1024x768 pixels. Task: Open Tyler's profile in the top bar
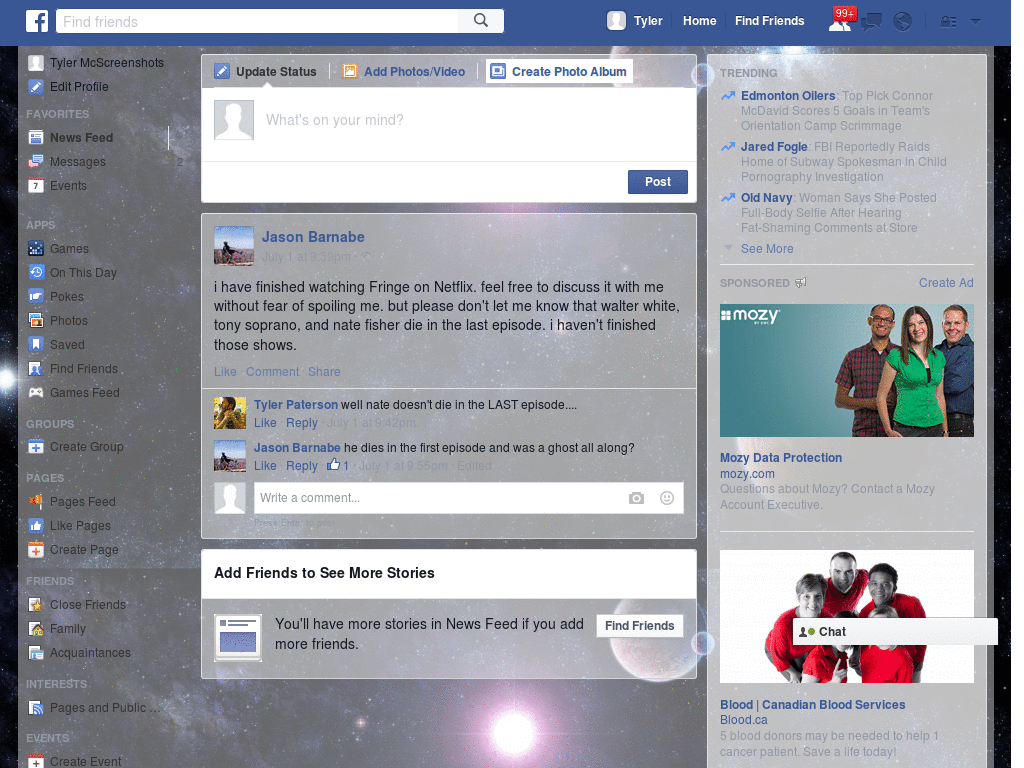635,21
